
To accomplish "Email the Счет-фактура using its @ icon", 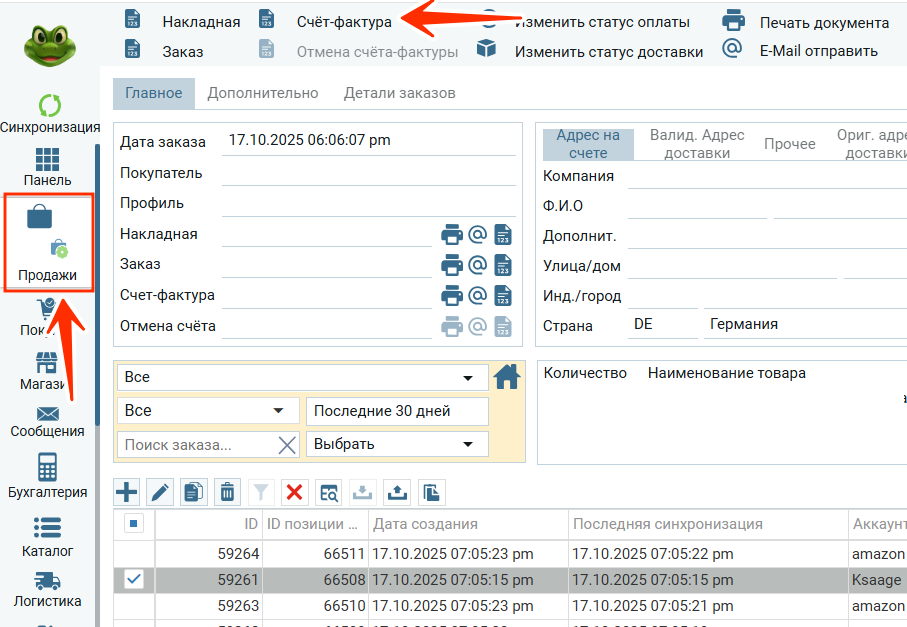I will [477, 296].
